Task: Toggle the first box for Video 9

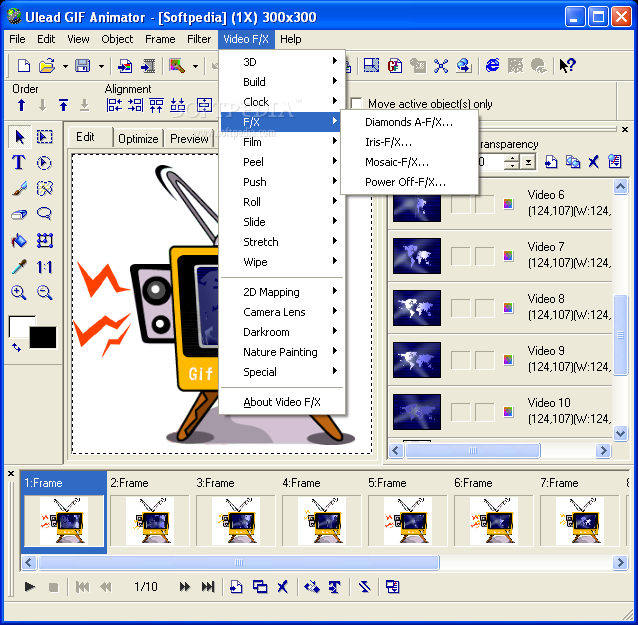Action: click(x=461, y=360)
